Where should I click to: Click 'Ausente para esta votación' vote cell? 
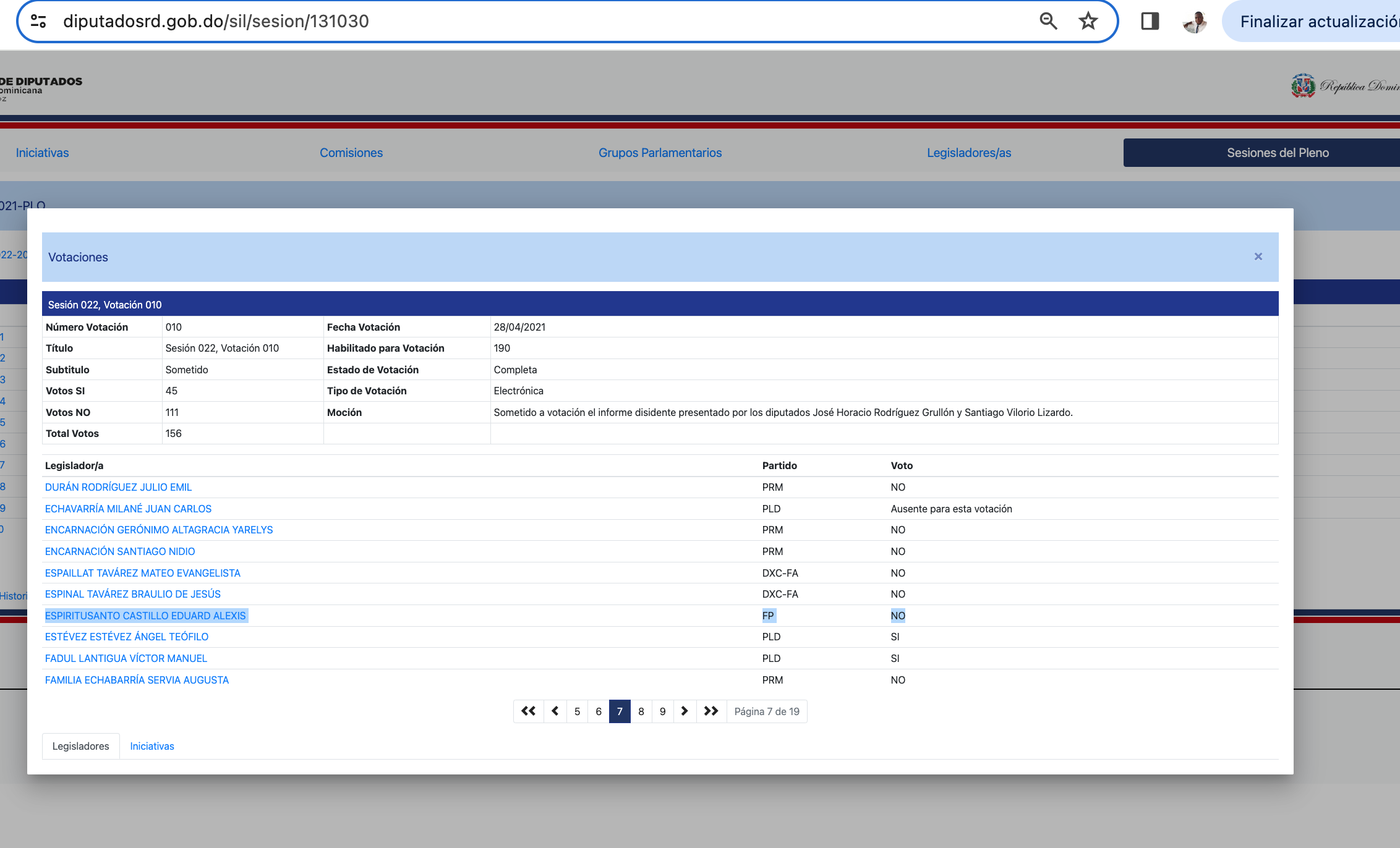point(951,509)
